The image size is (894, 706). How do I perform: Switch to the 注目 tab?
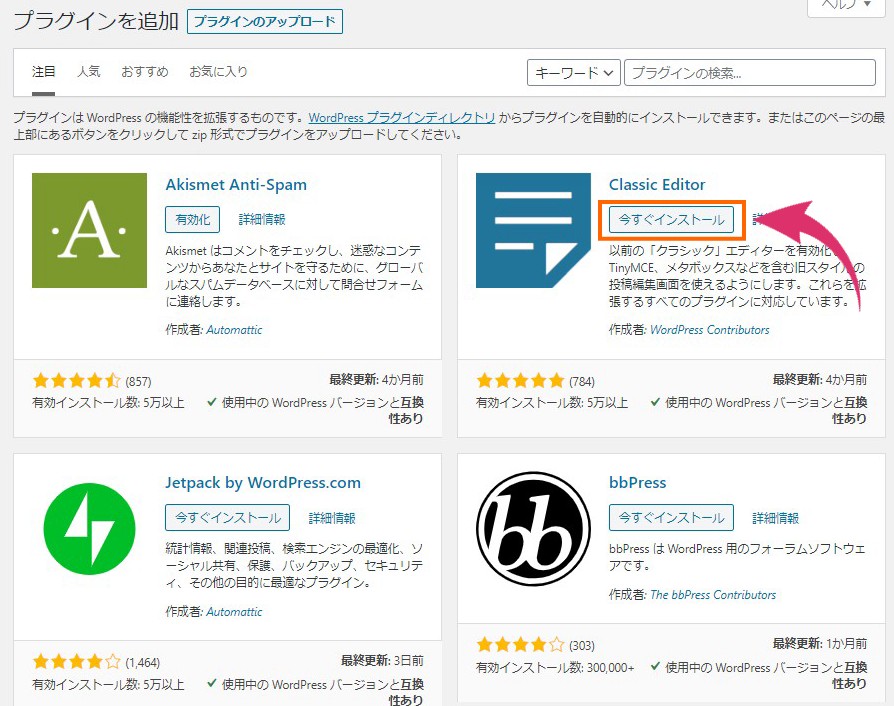pyautogui.click(x=43, y=72)
